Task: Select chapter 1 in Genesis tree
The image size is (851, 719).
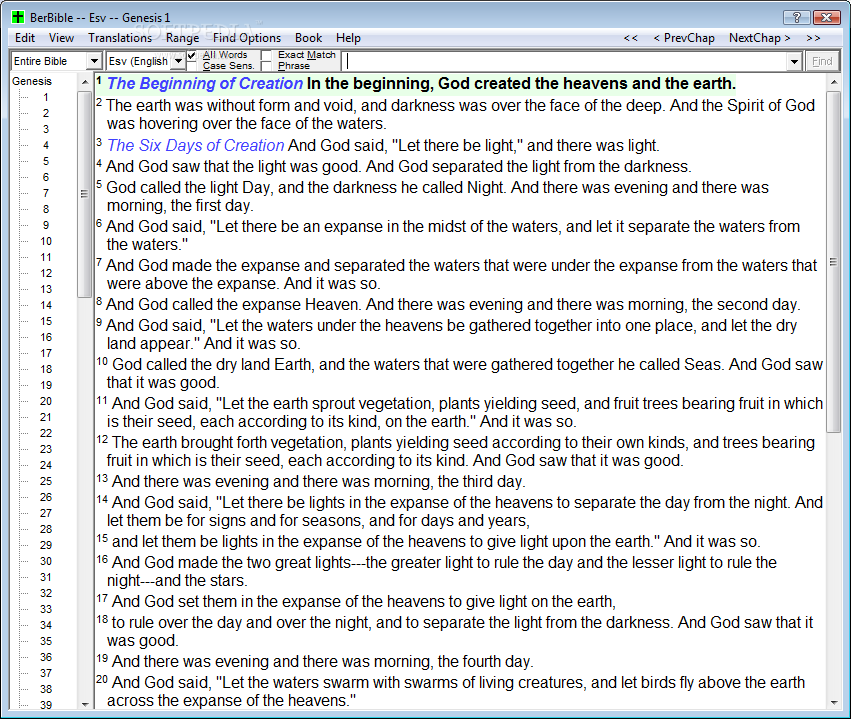Action: (x=46, y=97)
